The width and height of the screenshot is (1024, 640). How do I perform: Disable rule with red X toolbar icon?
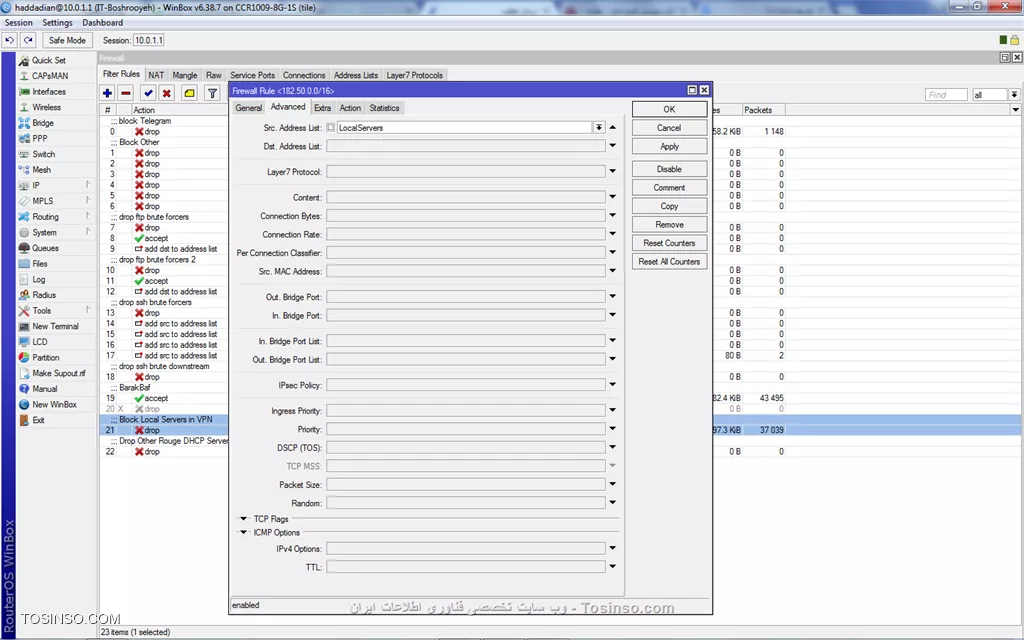[167, 93]
